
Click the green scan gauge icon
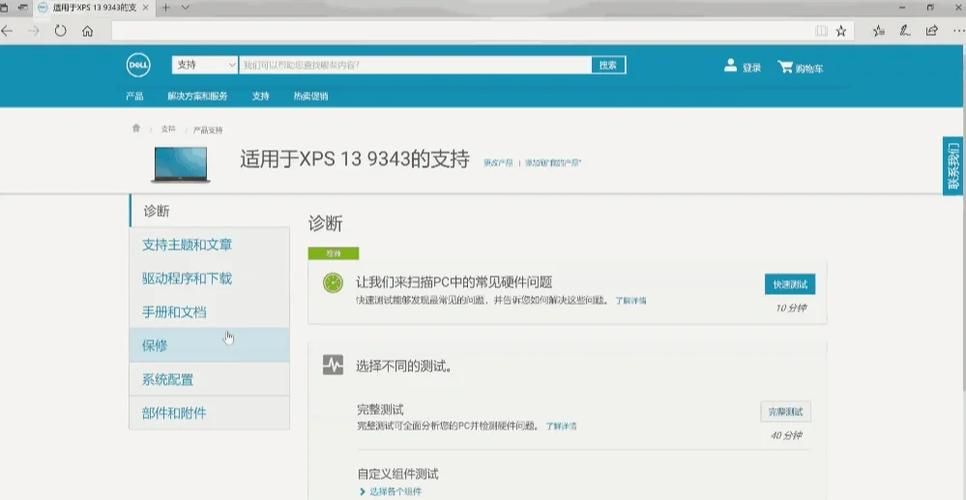[x=333, y=283]
